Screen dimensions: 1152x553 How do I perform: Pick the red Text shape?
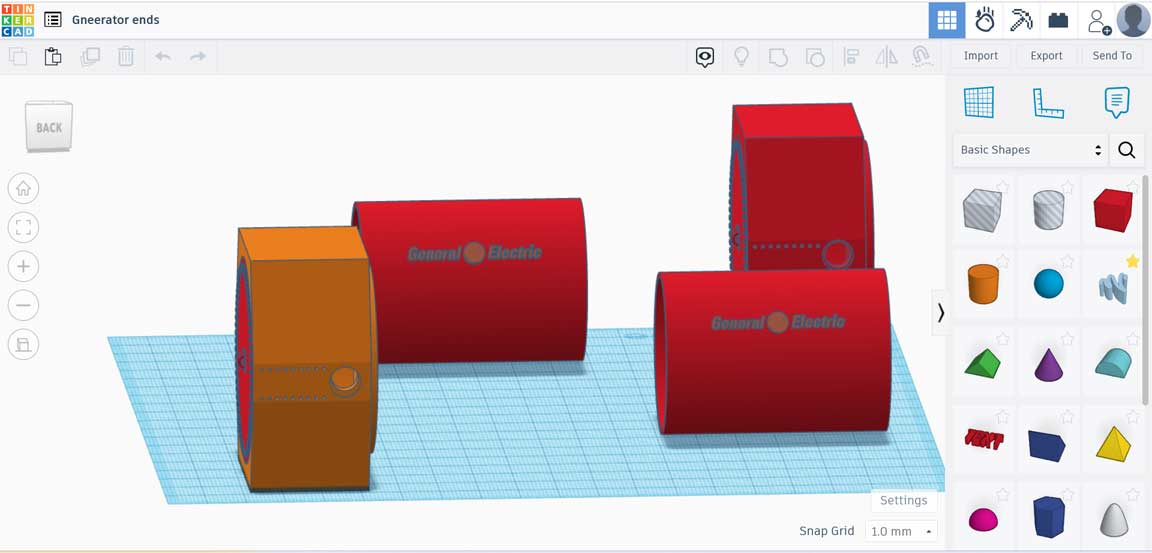(x=983, y=439)
